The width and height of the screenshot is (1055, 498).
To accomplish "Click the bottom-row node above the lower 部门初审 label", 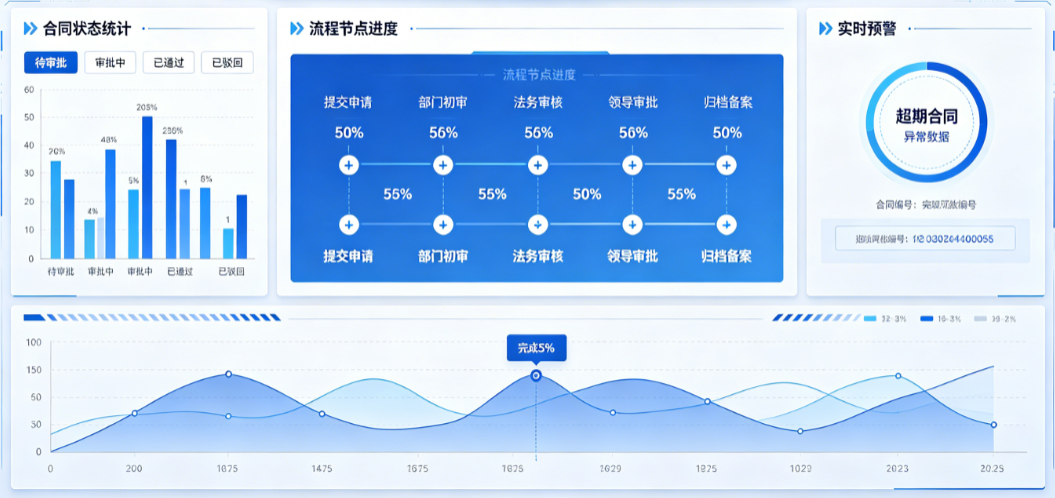I will [443, 225].
